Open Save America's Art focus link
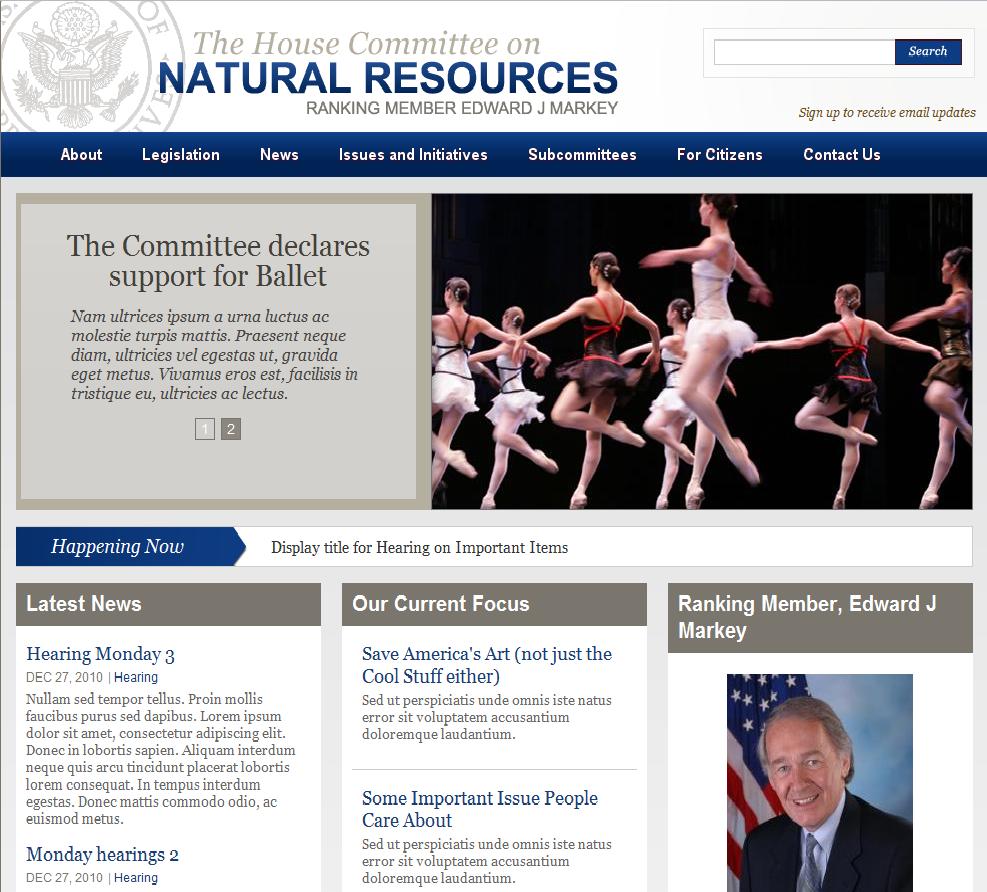Screen dimensions: 987x892 pyautogui.click(x=486, y=665)
